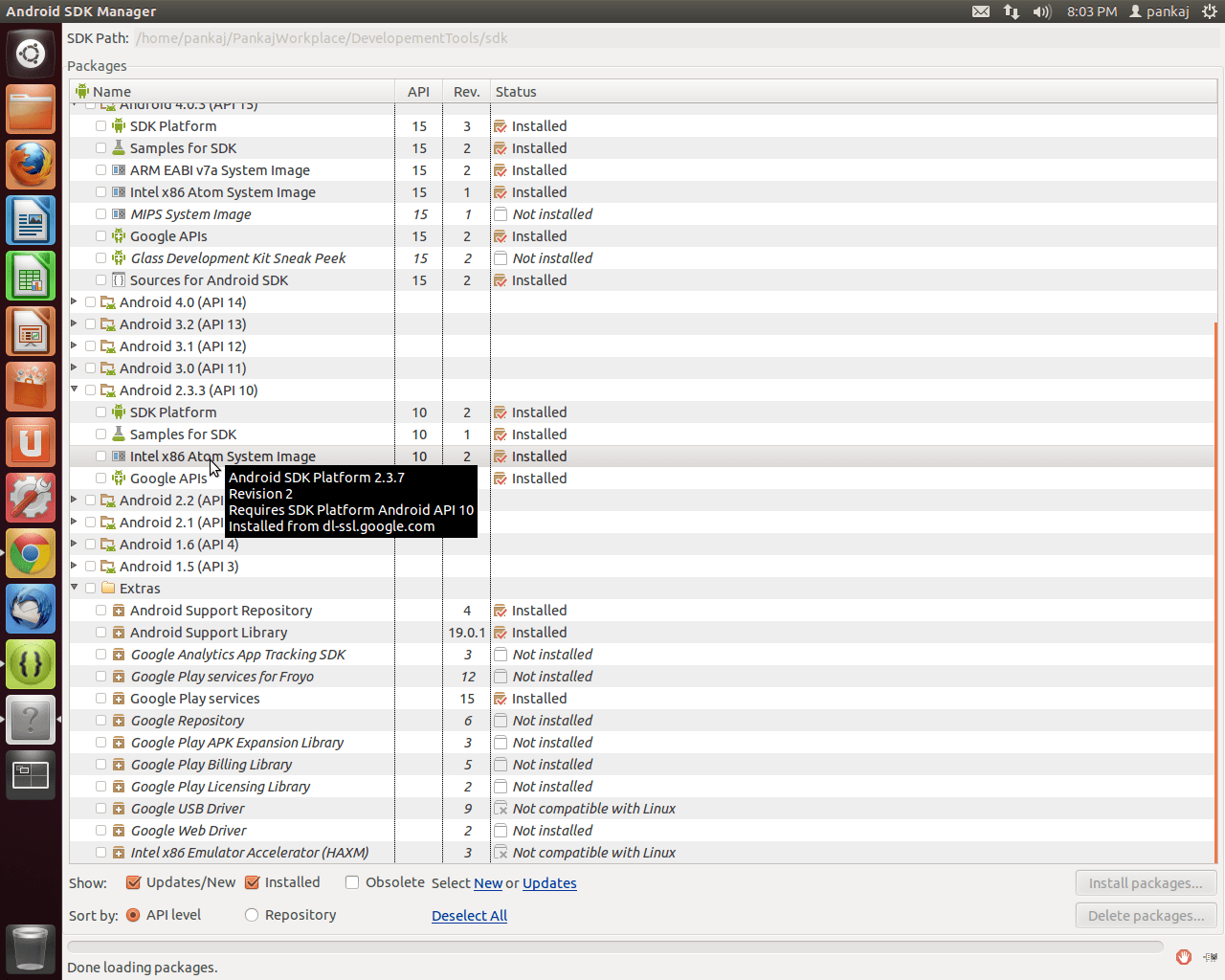Open the sound volume indicator
Image resolution: width=1225 pixels, height=980 pixels.
[1042, 11]
